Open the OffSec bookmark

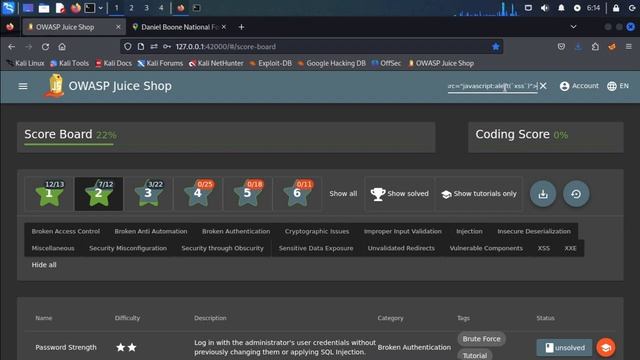pyautogui.click(x=386, y=63)
